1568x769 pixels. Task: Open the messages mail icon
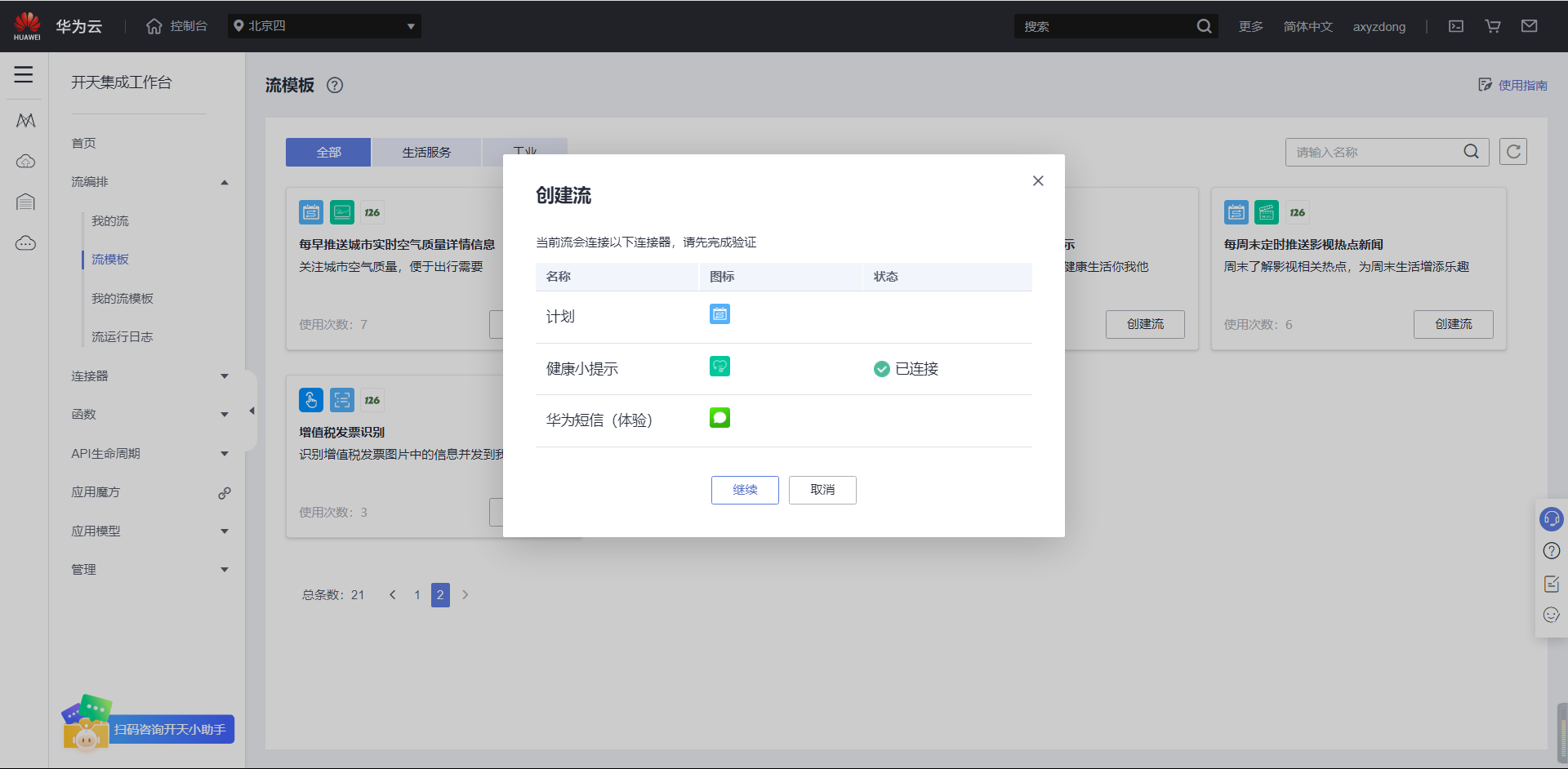pyautogui.click(x=1530, y=26)
